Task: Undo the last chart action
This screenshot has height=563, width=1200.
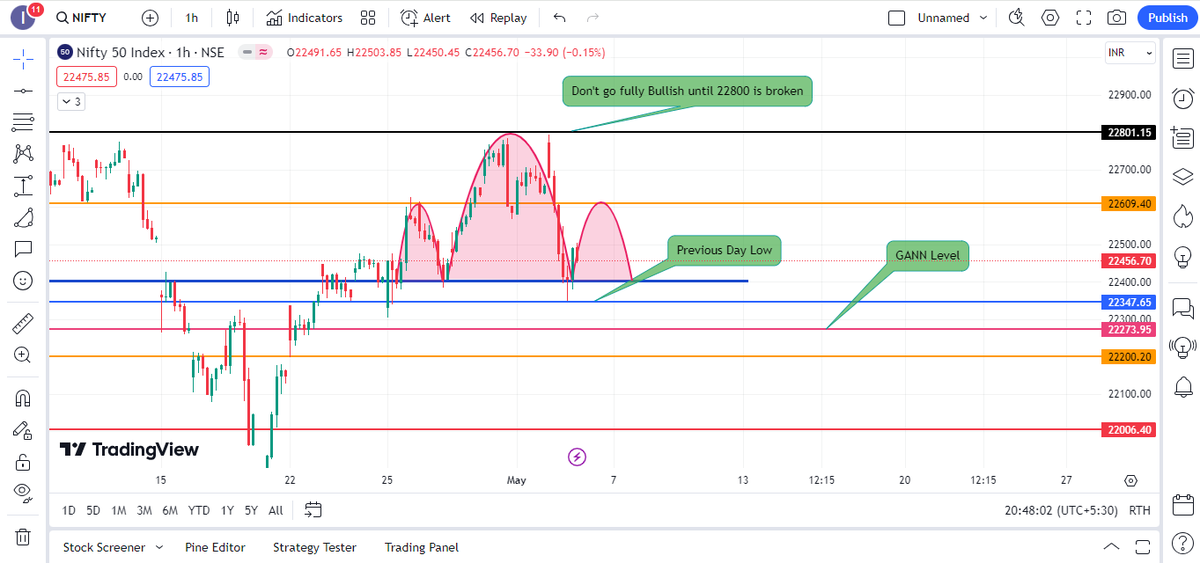Action: tap(559, 17)
